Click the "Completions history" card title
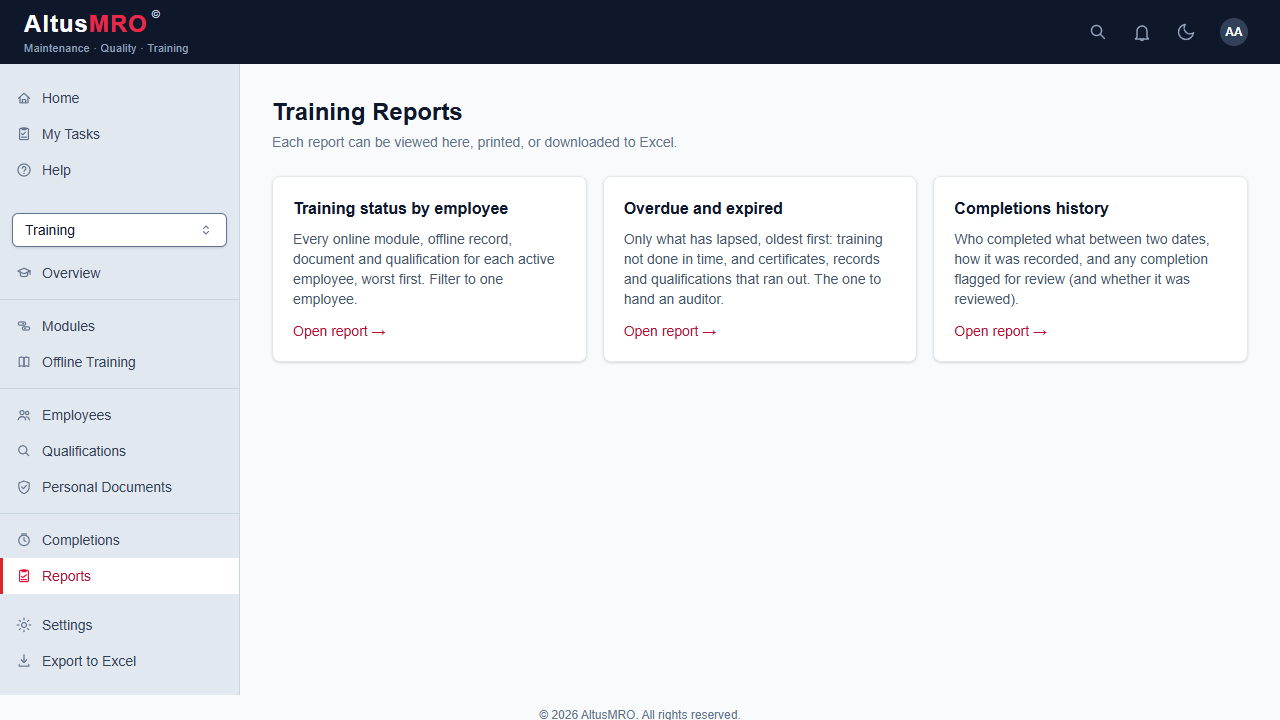 1031,208
